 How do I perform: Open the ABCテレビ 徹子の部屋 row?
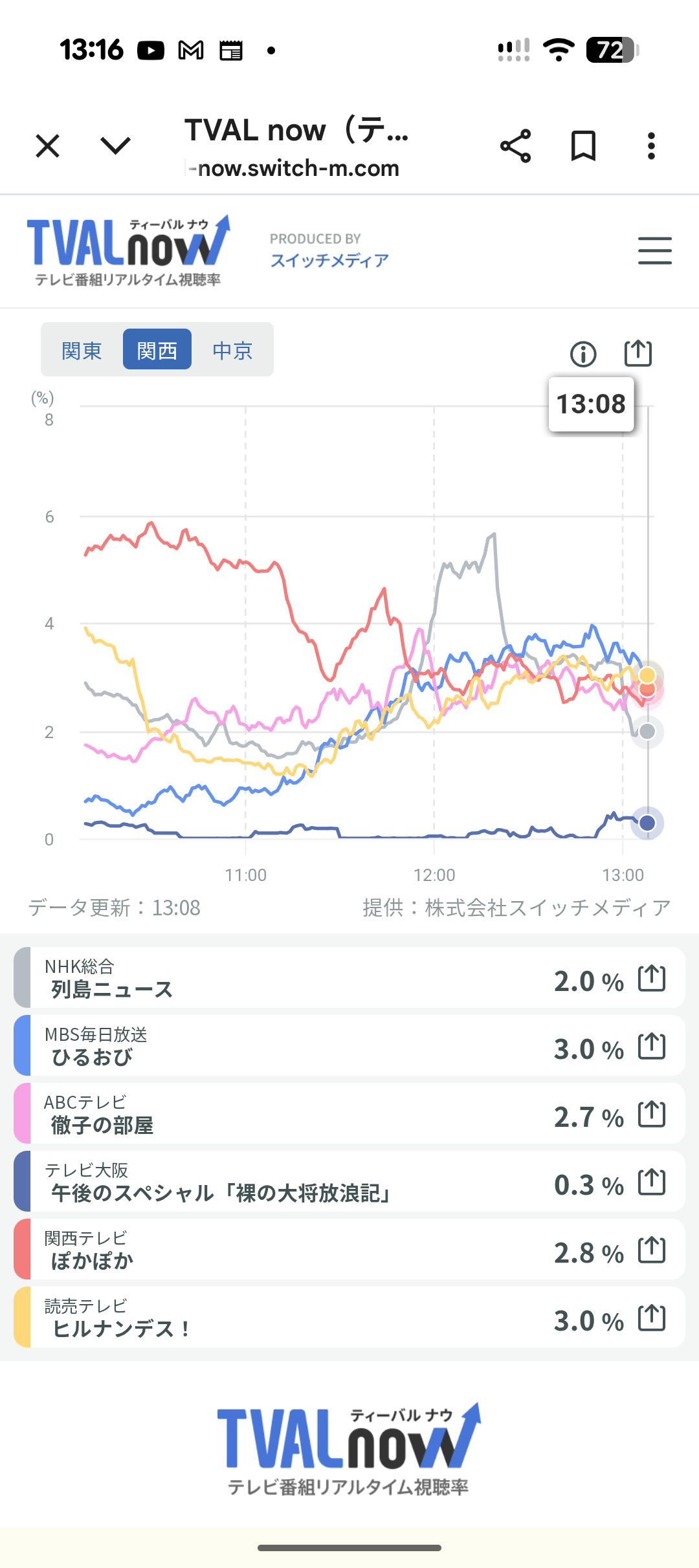click(x=291, y=1114)
